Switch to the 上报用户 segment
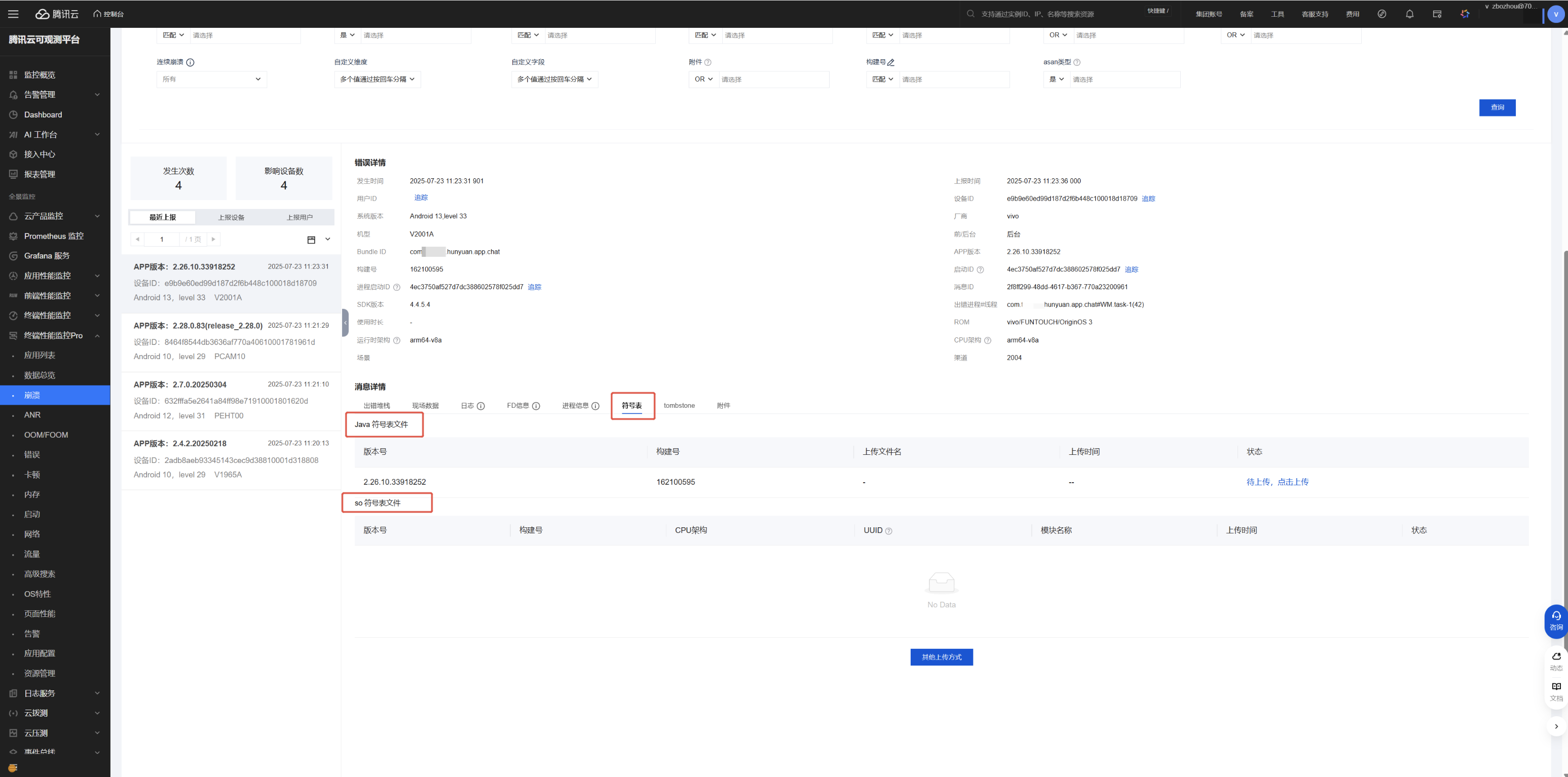Screen dimensions: 1568x777 coord(300,217)
